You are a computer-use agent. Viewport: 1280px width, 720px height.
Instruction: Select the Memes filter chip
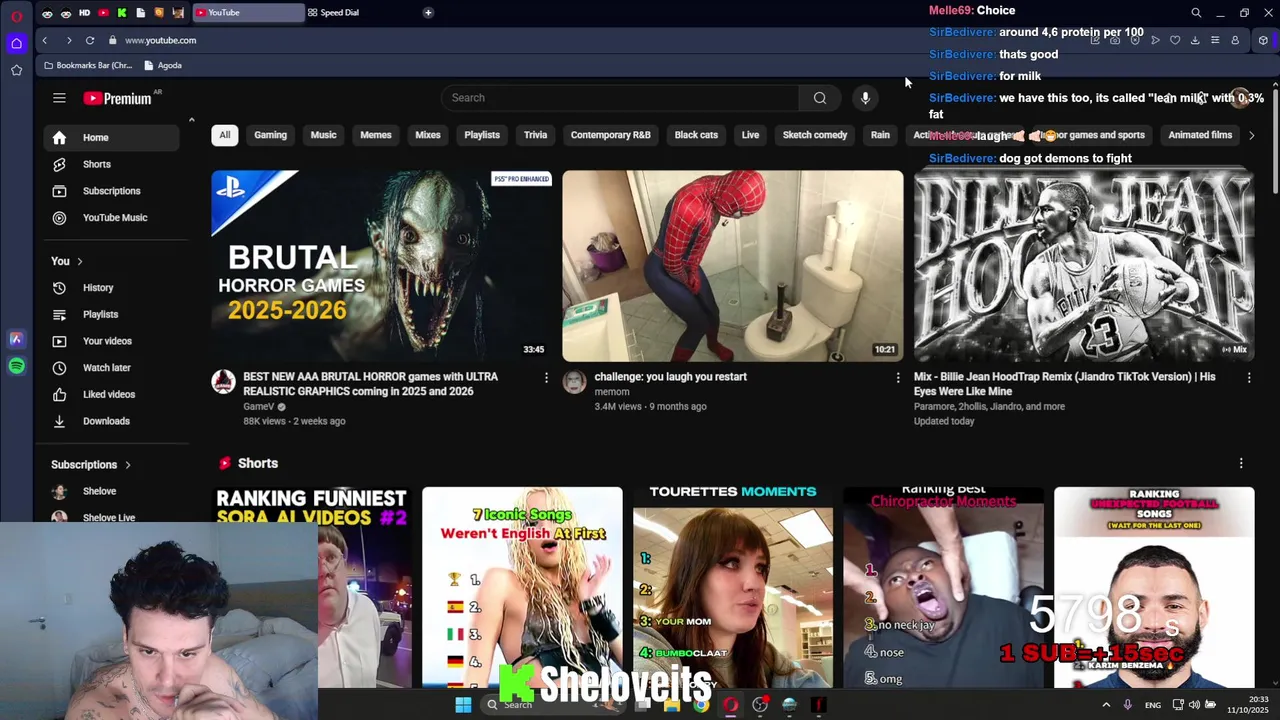point(376,135)
